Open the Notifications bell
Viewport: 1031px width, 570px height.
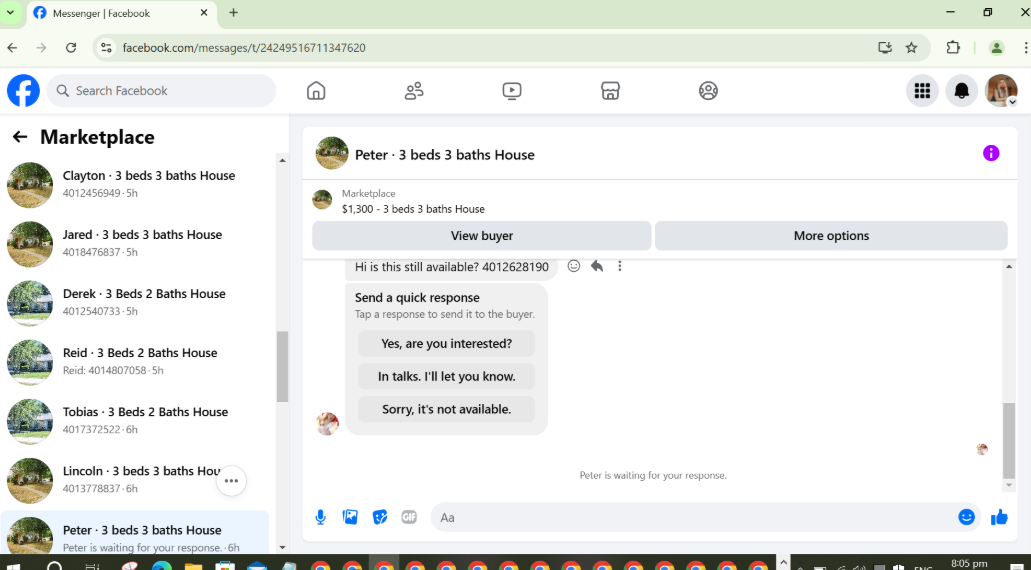(x=961, y=91)
